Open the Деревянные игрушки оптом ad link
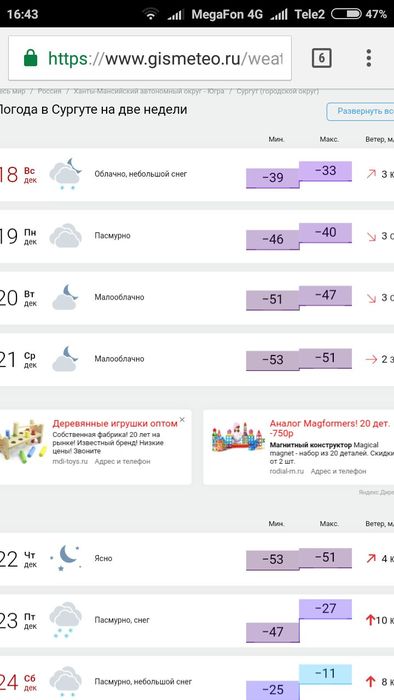Image resolution: width=394 pixels, height=700 pixels. coord(115,423)
